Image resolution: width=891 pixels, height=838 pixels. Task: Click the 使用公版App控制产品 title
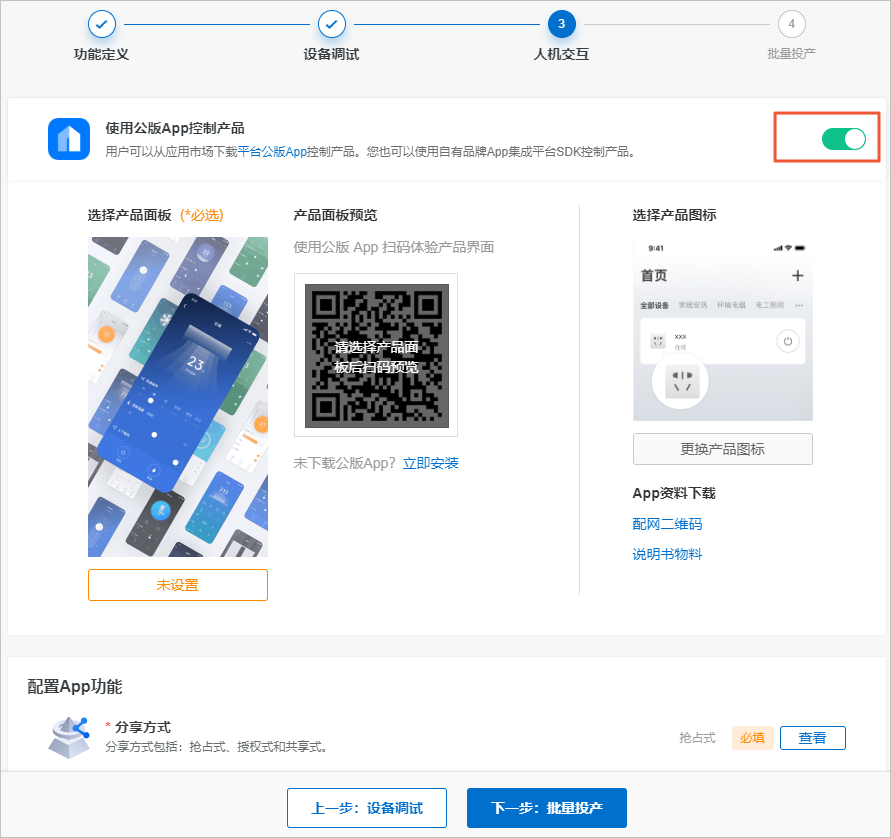coord(175,128)
